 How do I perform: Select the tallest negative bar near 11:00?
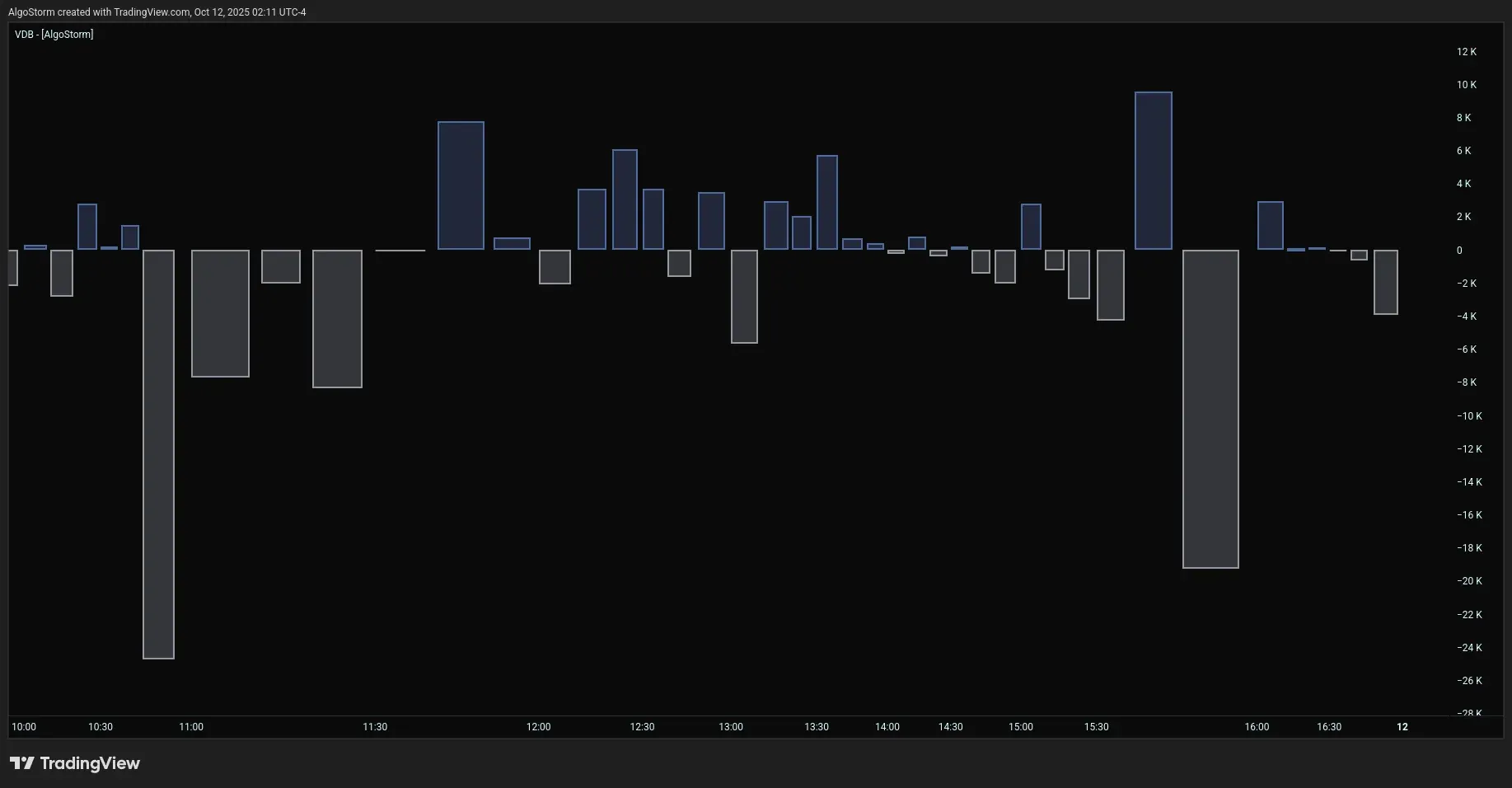[x=158, y=453]
